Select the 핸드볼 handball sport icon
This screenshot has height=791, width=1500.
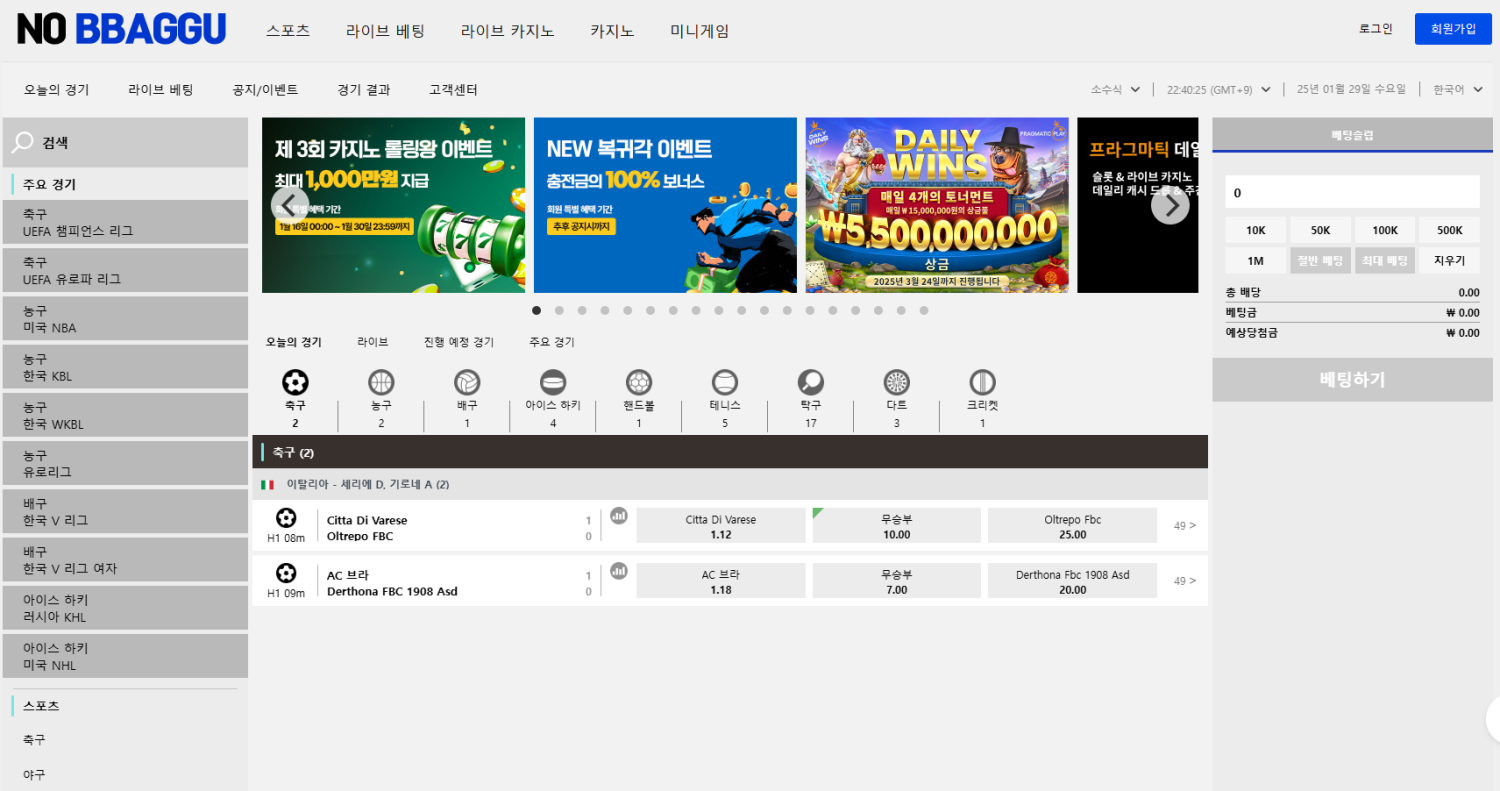click(638, 385)
